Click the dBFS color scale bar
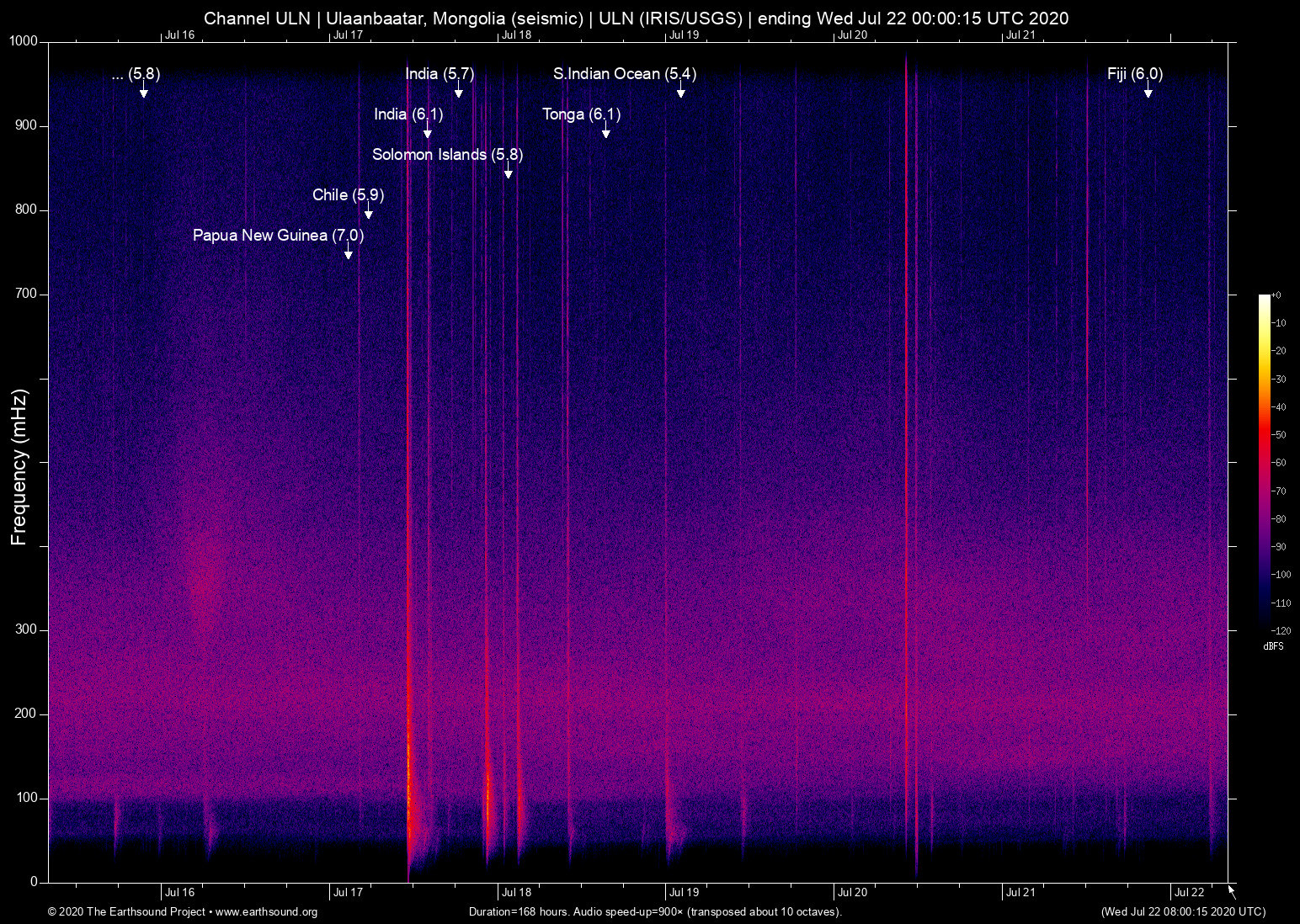The width and height of the screenshot is (1300, 924). pyautogui.click(x=1264, y=461)
